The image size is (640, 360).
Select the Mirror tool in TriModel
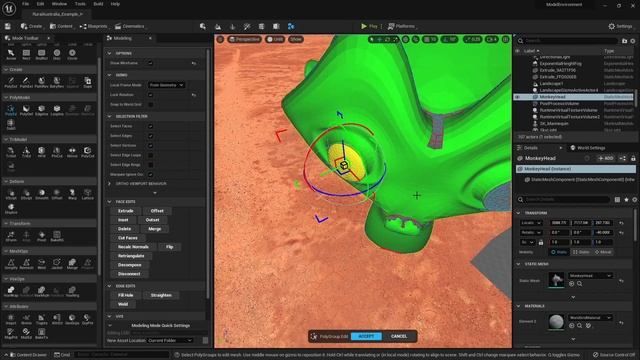(72, 152)
